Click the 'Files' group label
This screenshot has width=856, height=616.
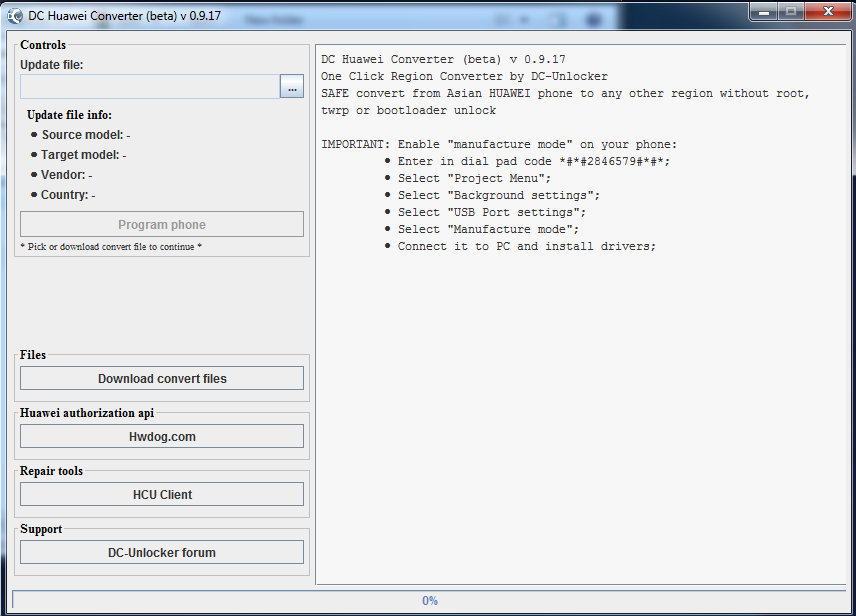click(x=33, y=355)
